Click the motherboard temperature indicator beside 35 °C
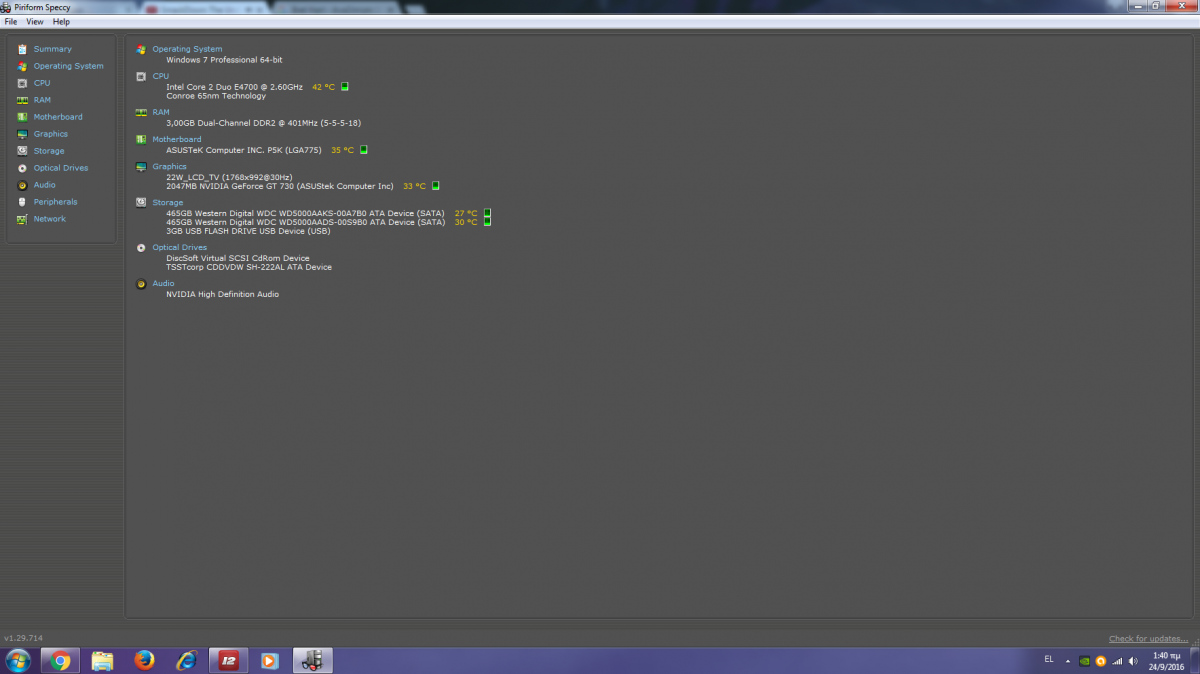The height and width of the screenshot is (674, 1200). coord(364,150)
